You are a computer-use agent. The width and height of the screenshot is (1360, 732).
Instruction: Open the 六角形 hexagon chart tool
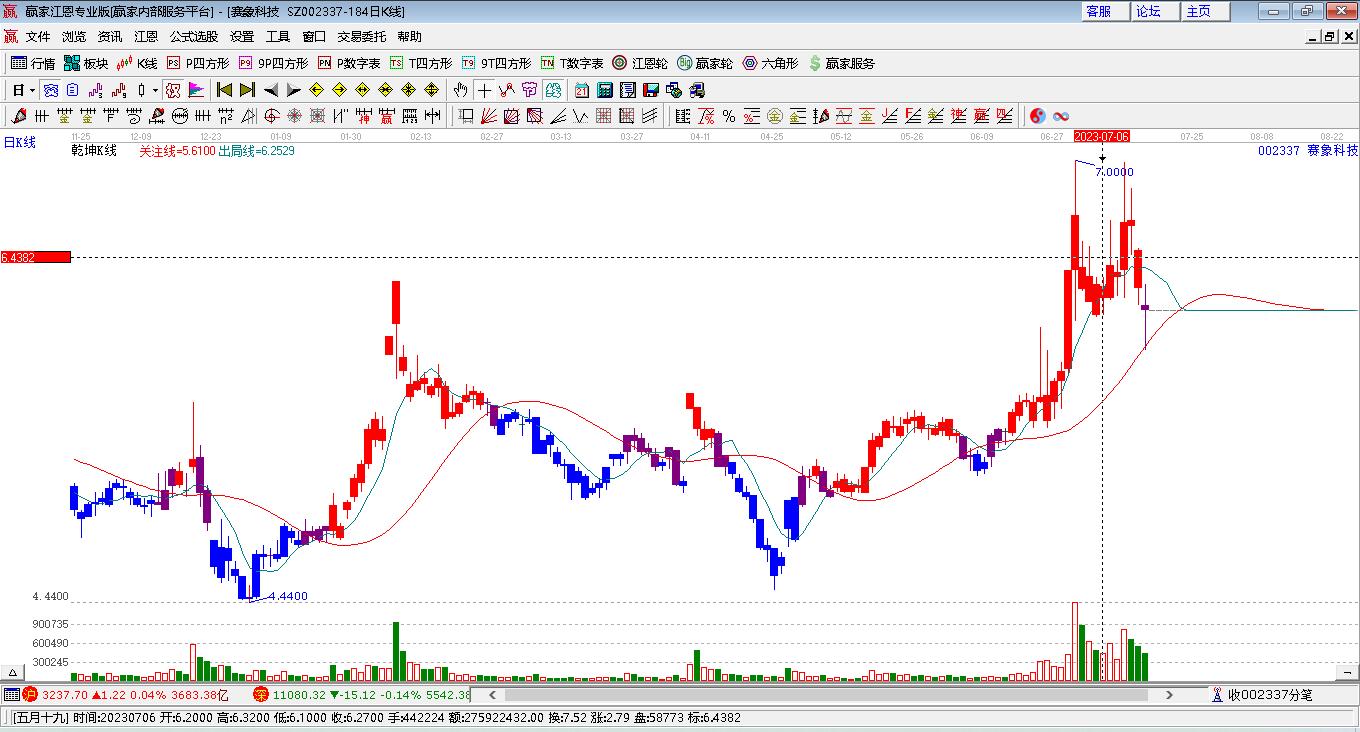click(x=769, y=63)
